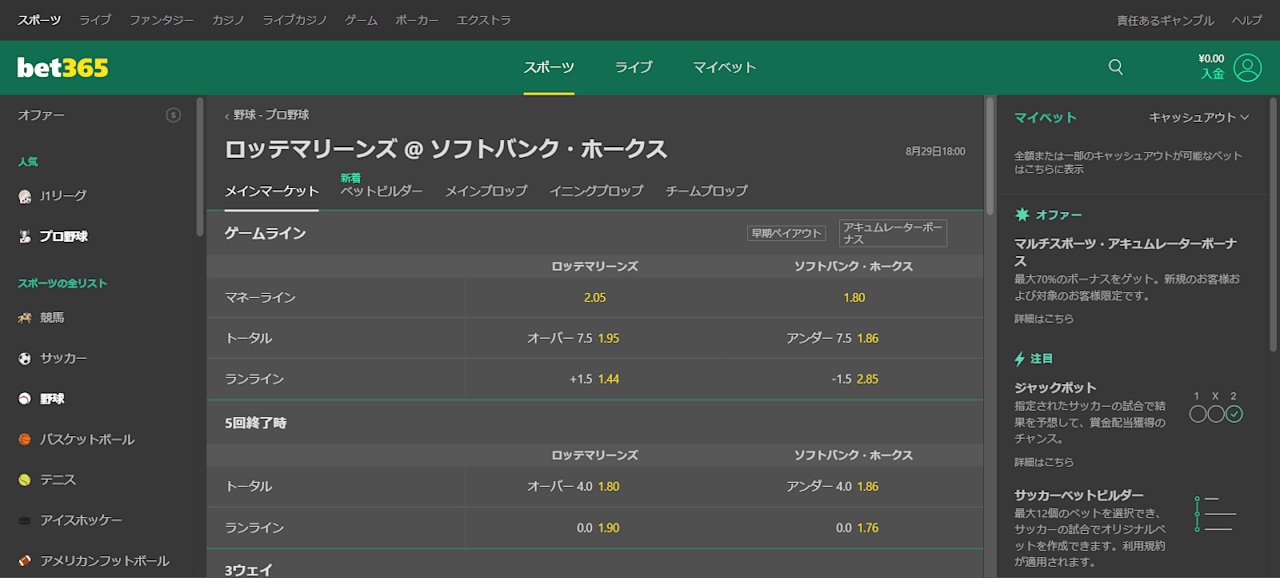Open マイベット in green header
The width and height of the screenshot is (1280, 578).
coord(725,67)
